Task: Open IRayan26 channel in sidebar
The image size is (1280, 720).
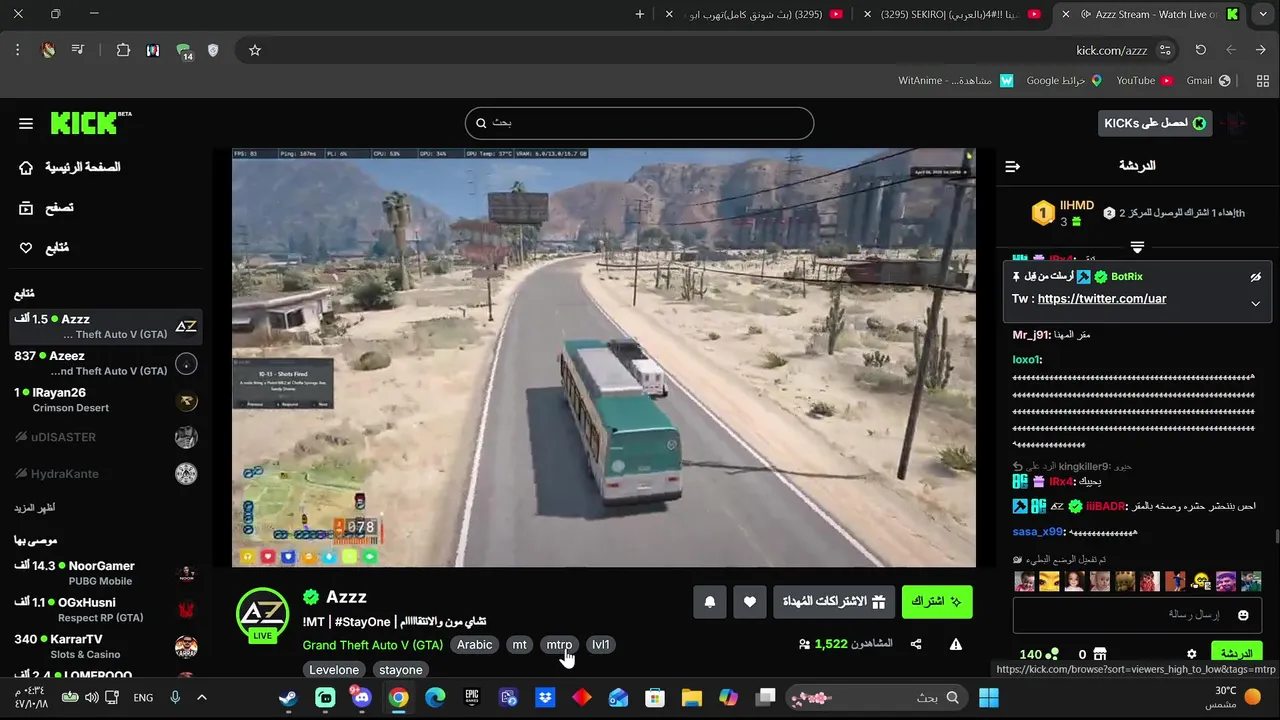Action: coord(106,400)
